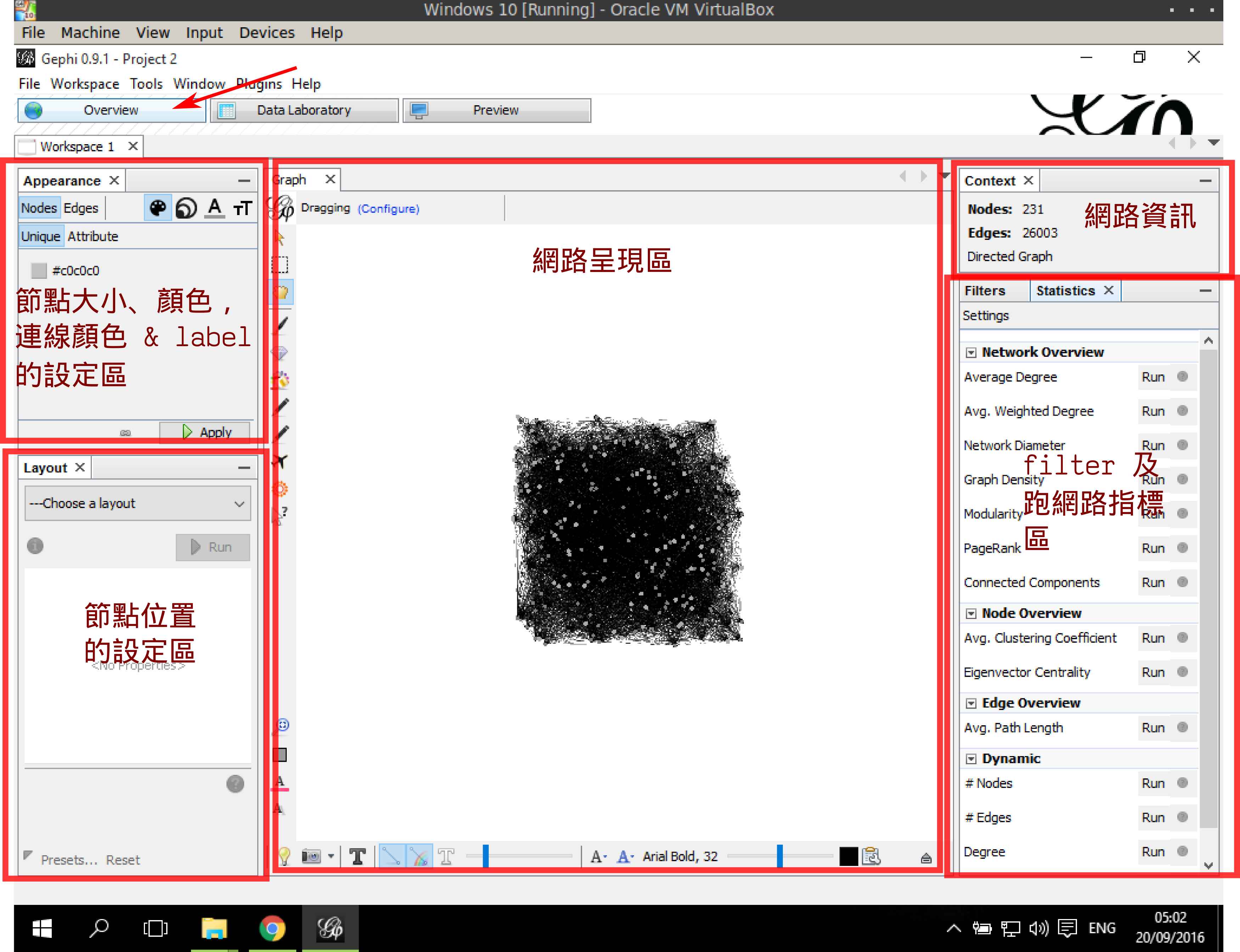Screen dimensions: 1240x952
Task: Toggle Show Edge Labels outlined T
Action: click(447, 856)
